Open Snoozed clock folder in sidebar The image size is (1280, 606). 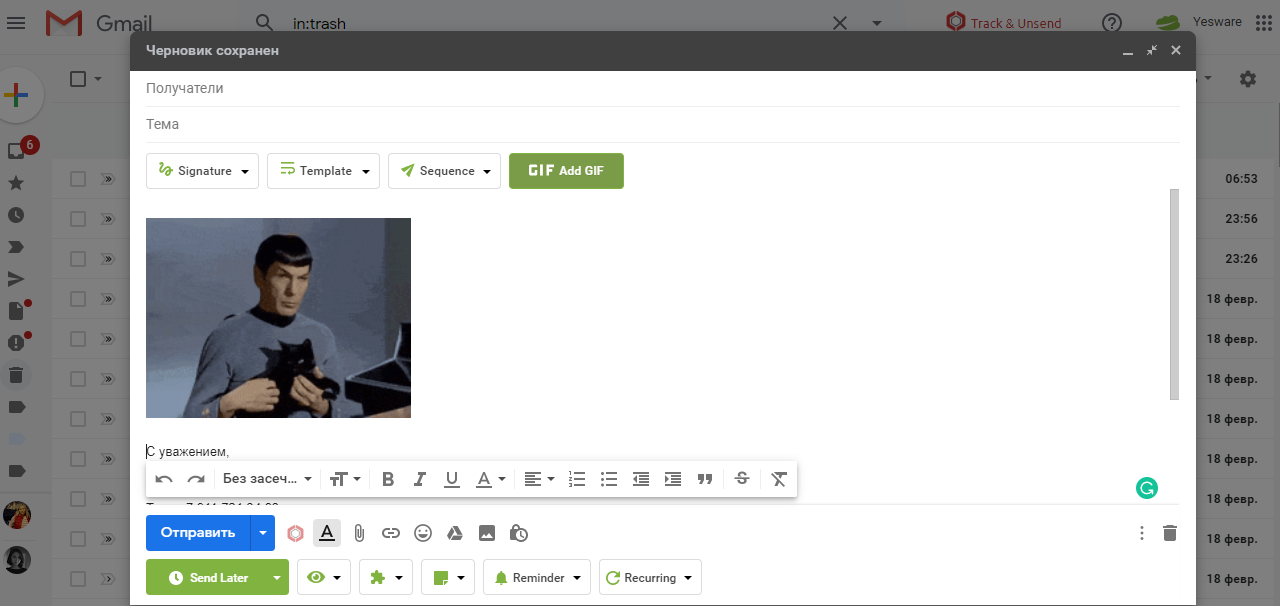click(16, 215)
